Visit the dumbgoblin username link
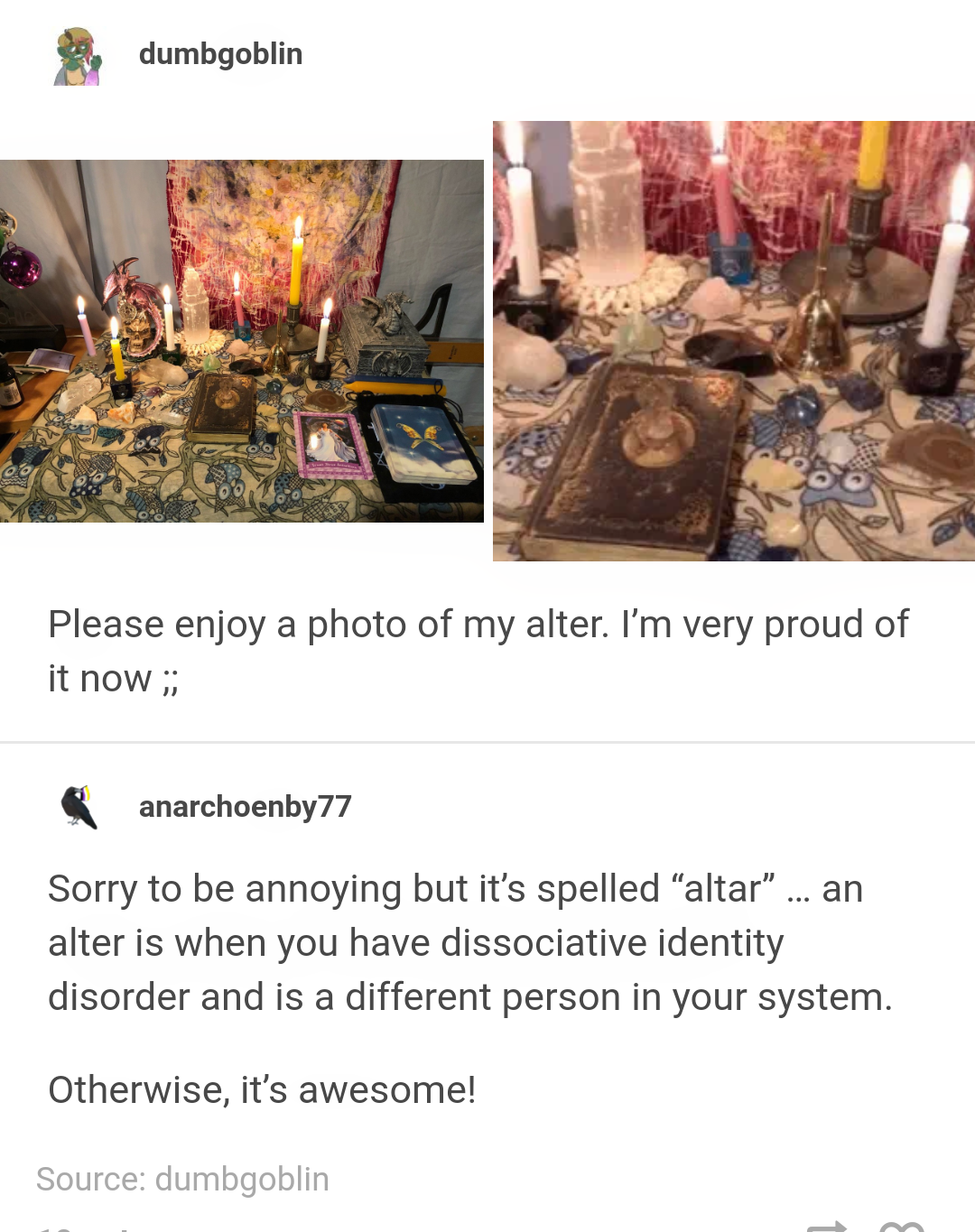 (x=220, y=54)
